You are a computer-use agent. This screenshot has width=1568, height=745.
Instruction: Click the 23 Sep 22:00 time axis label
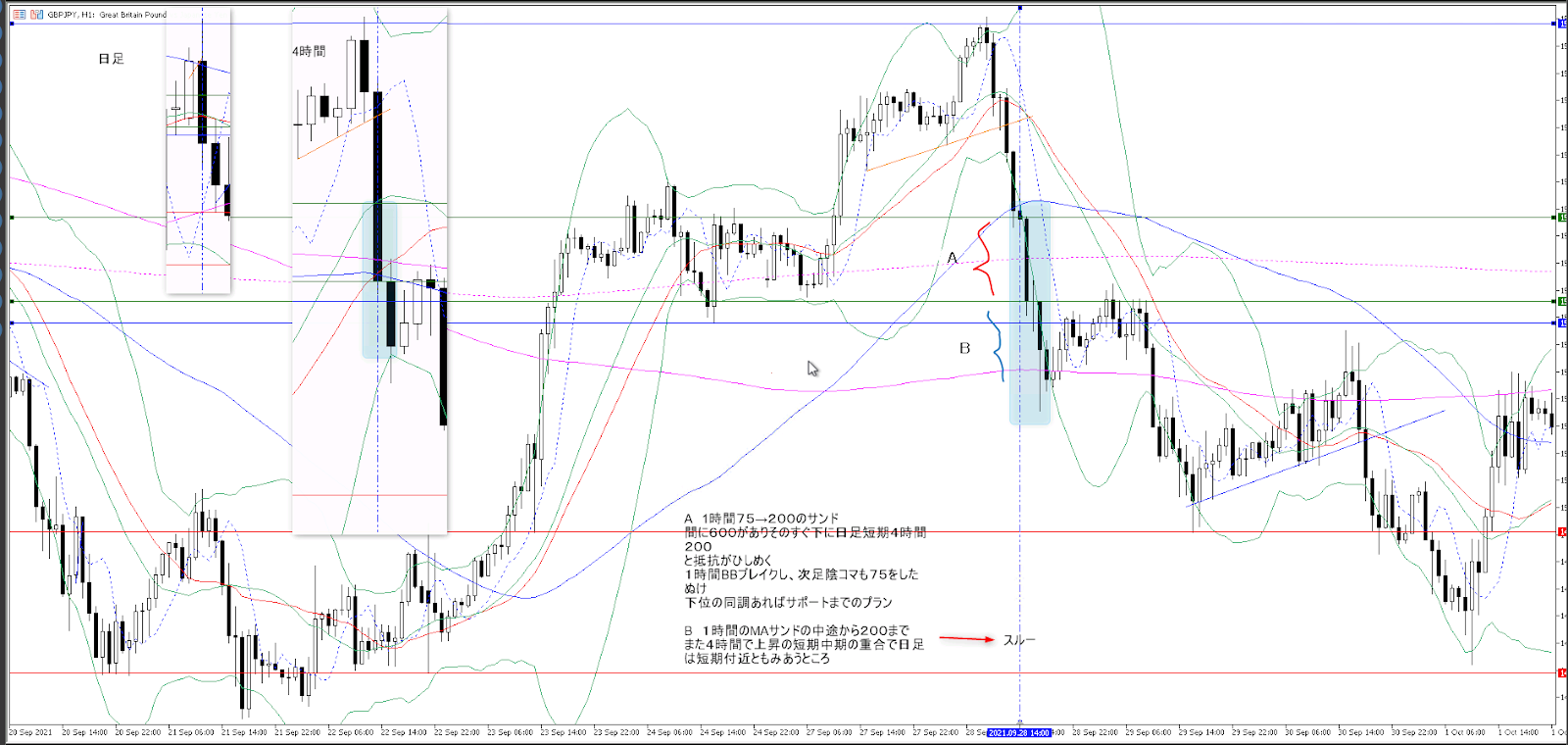click(616, 732)
